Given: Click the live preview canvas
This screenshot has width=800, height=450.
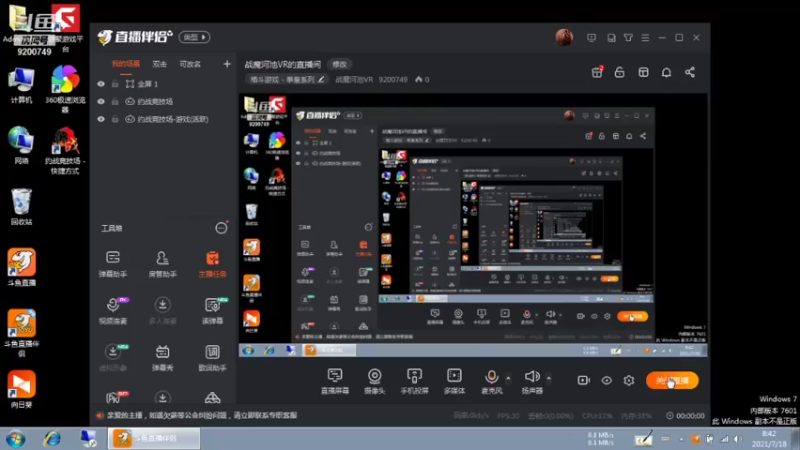Looking at the screenshot, I should coord(473,224).
